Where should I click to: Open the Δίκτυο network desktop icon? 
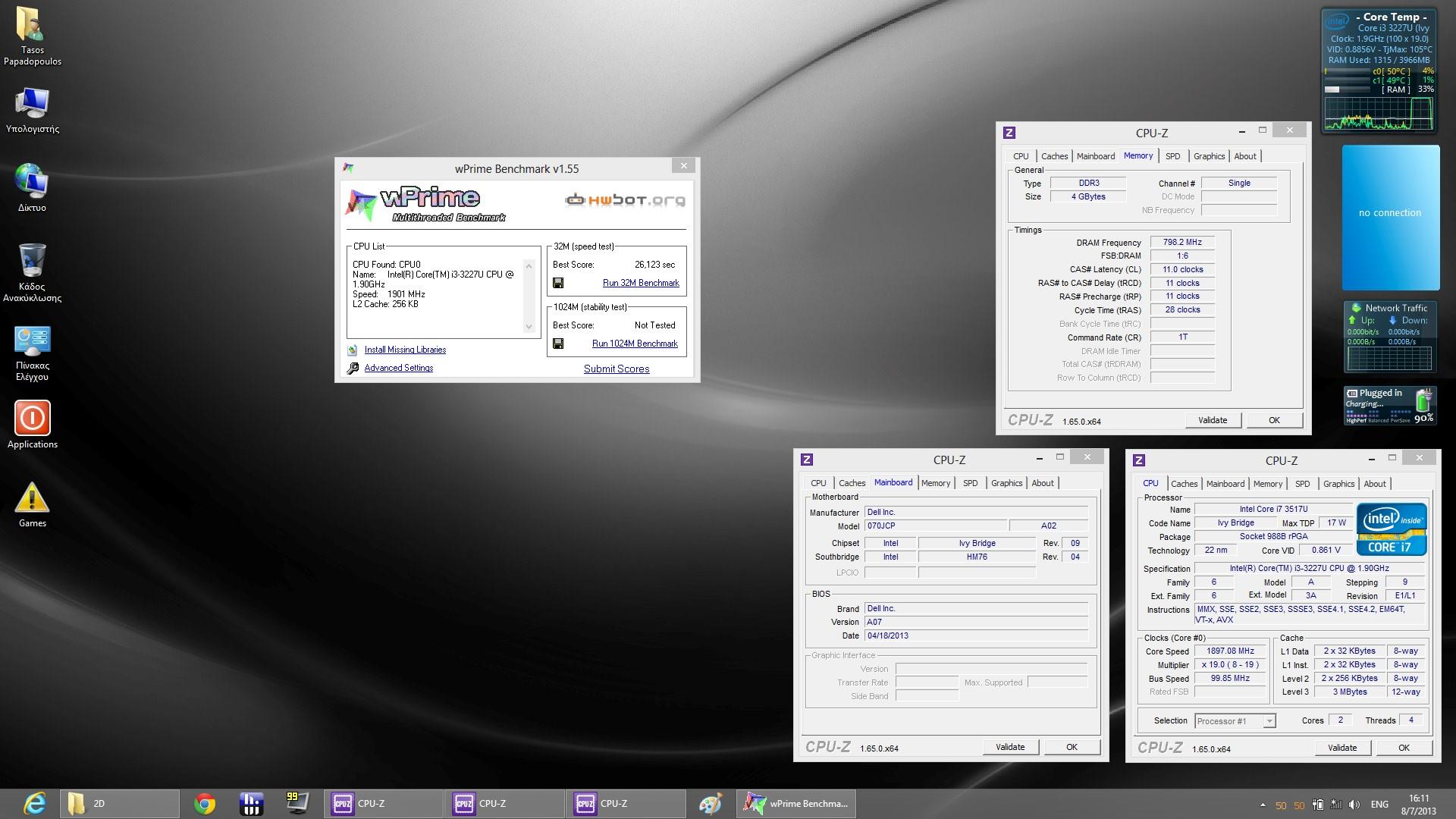(x=32, y=187)
